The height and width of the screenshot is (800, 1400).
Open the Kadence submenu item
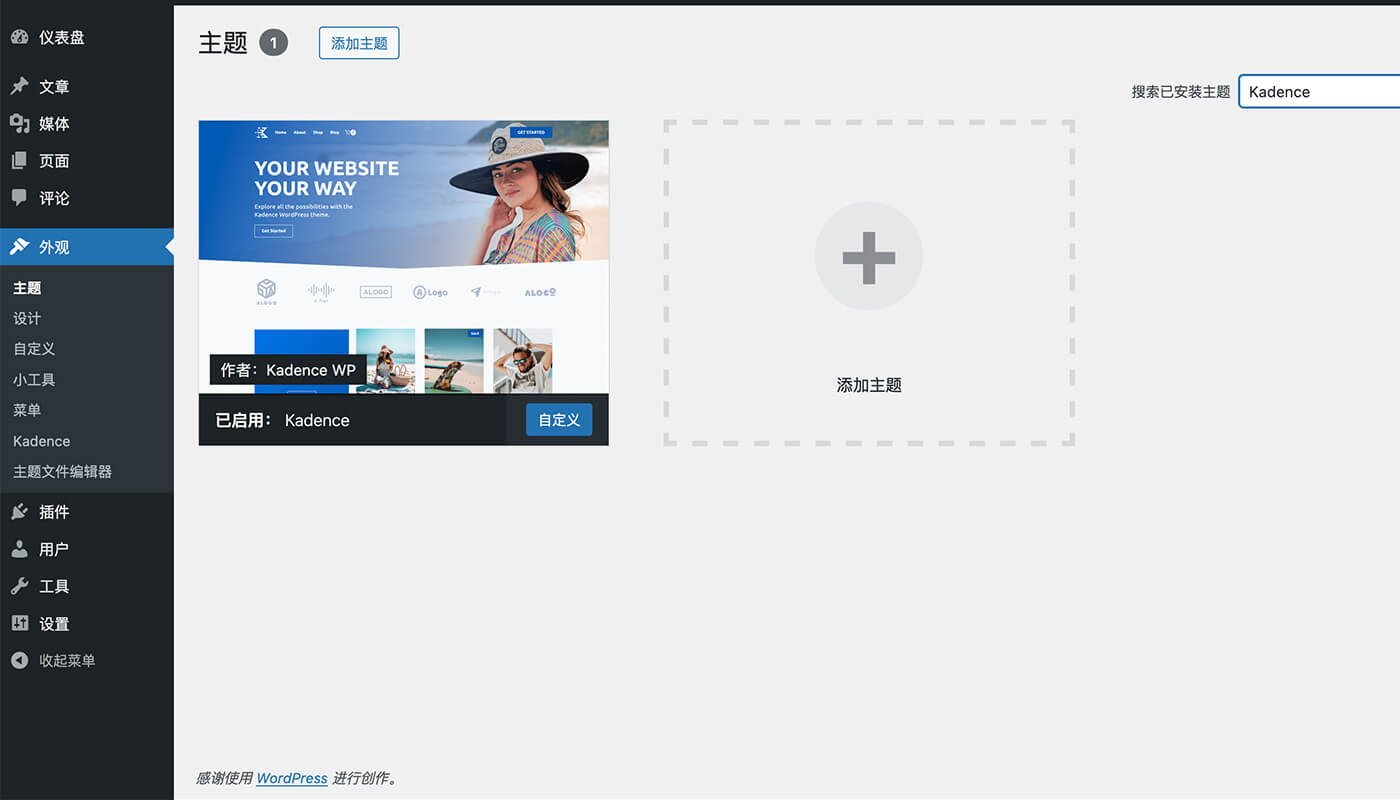42,441
